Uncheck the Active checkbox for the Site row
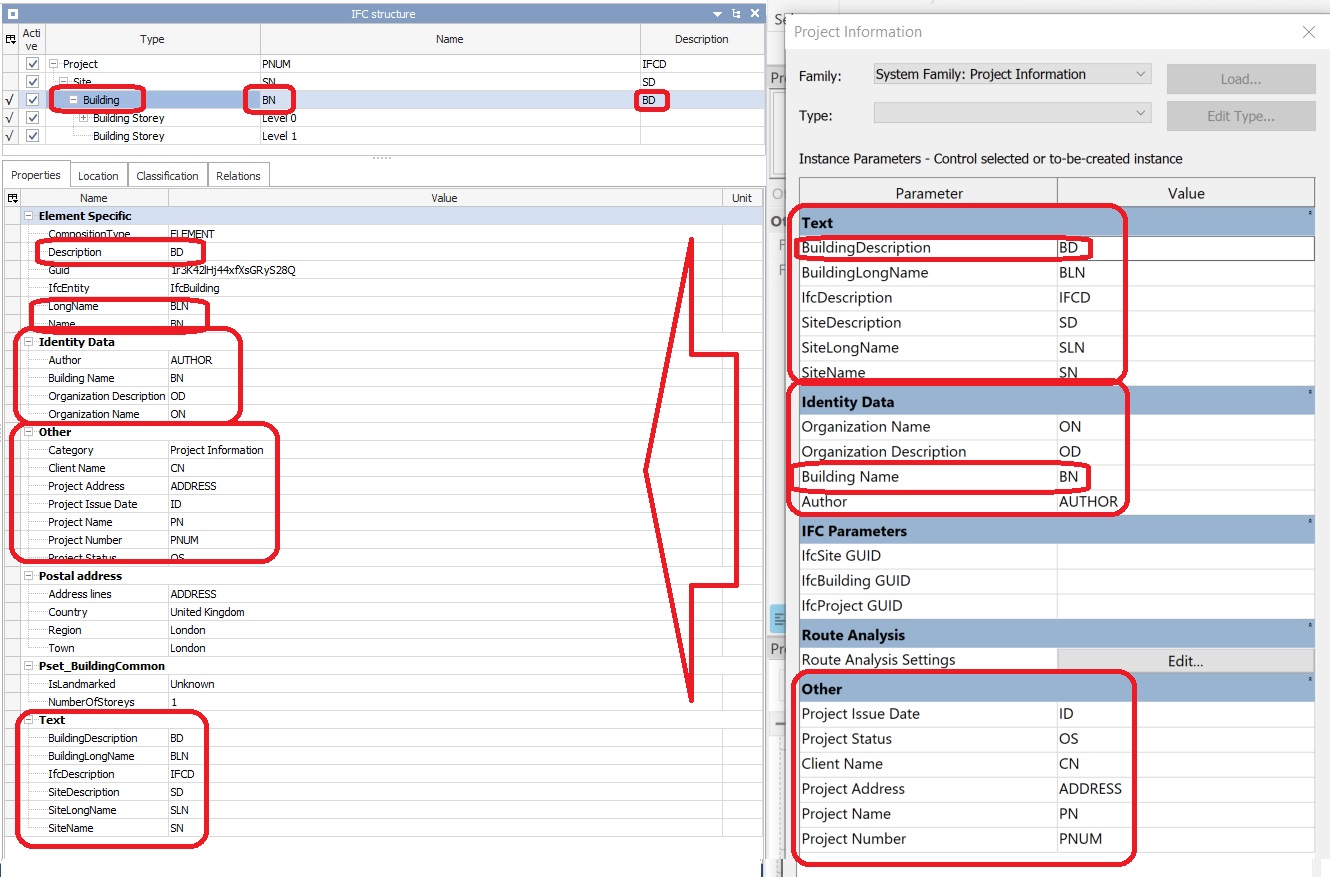 [x=34, y=81]
